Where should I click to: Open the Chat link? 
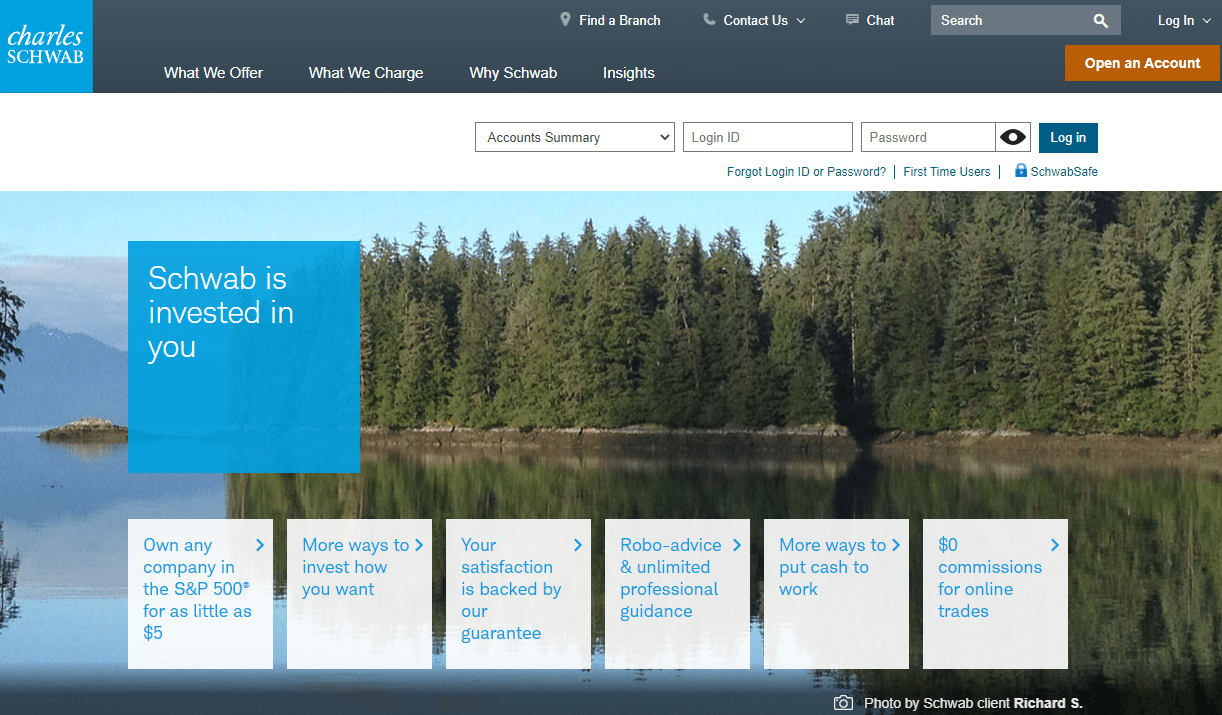tap(881, 20)
